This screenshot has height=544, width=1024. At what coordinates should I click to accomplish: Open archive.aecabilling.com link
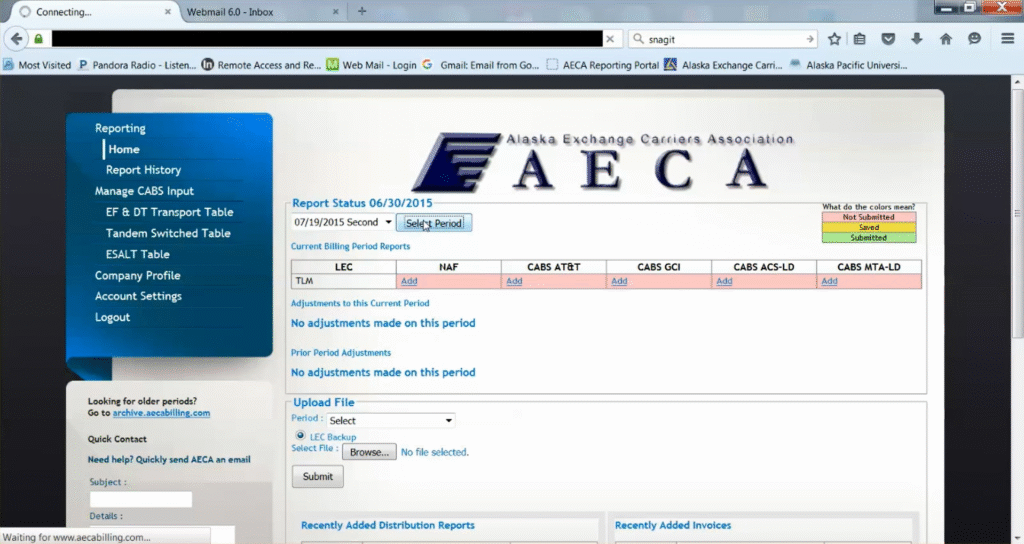pos(161,413)
